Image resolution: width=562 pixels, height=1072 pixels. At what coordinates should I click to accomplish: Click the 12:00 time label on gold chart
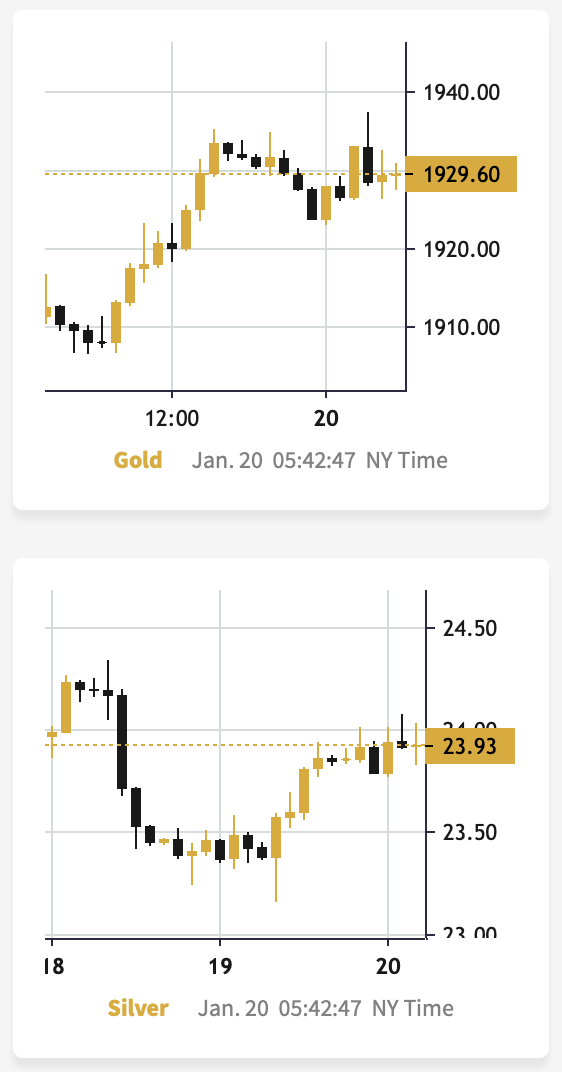click(172, 418)
